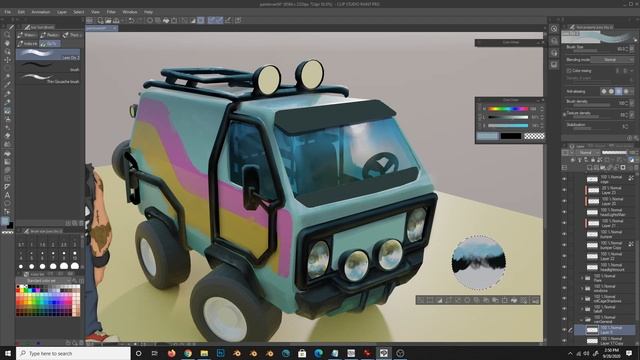640x360 pixels.
Task: Select the Zoom magnifier tool
Action: tap(7, 35)
